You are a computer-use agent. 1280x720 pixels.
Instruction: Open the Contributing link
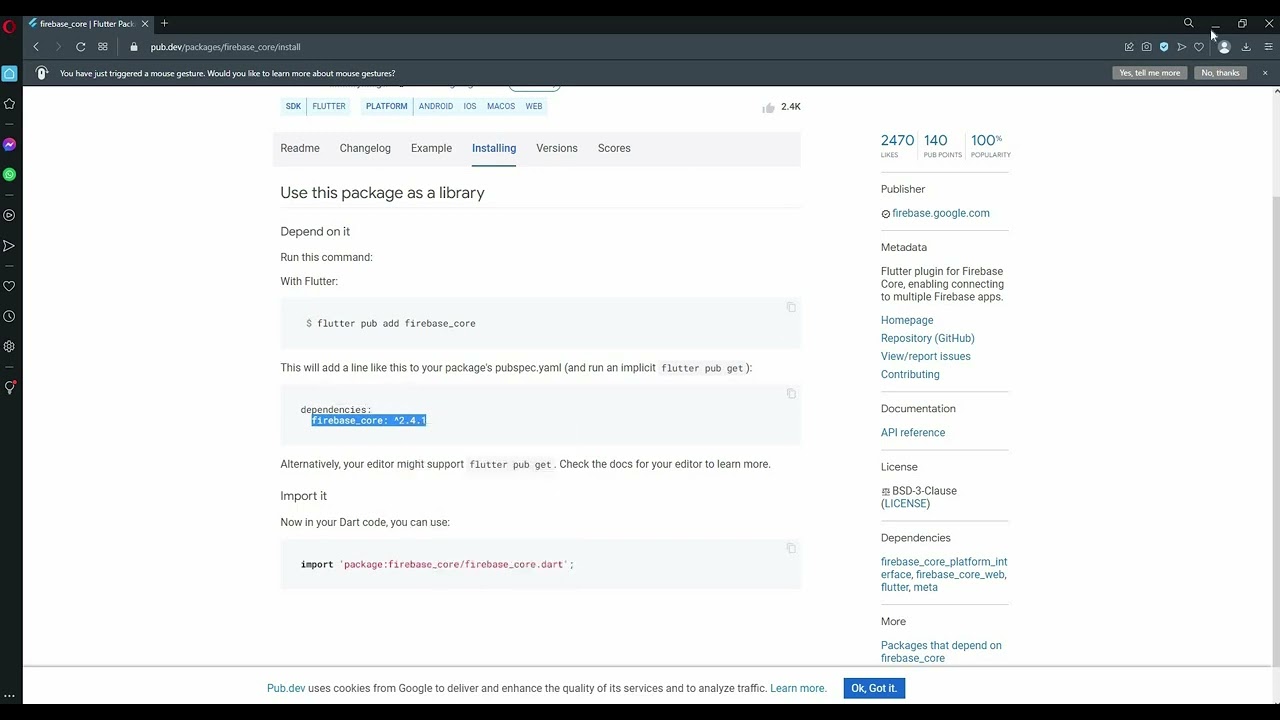pos(910,374)
